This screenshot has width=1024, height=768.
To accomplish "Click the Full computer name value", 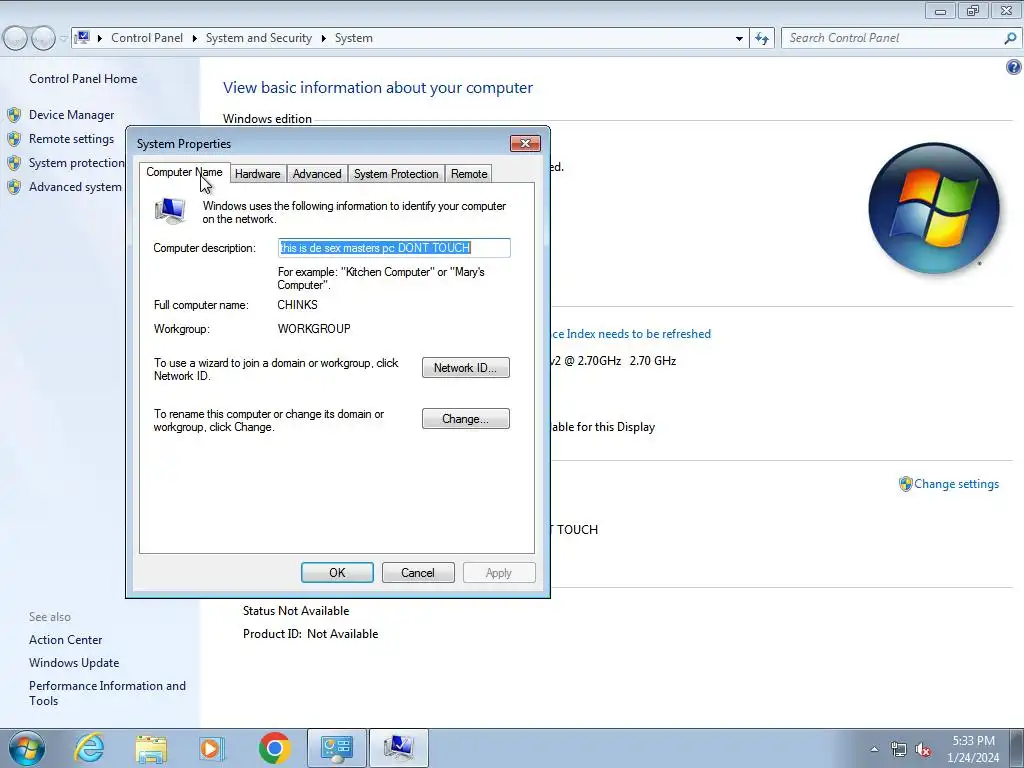I will [x=297, y=305].
